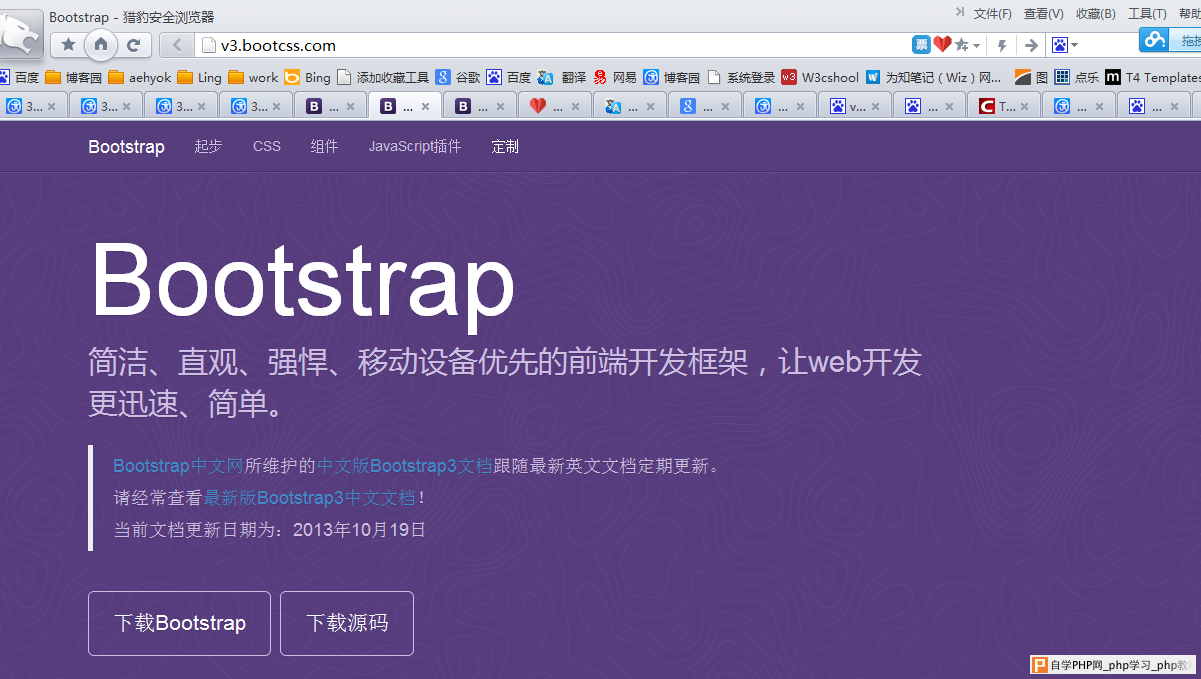This screenshot has height=679, width=1201.
Task: Navigate back with the left arrow
Action: coord(177,45)
